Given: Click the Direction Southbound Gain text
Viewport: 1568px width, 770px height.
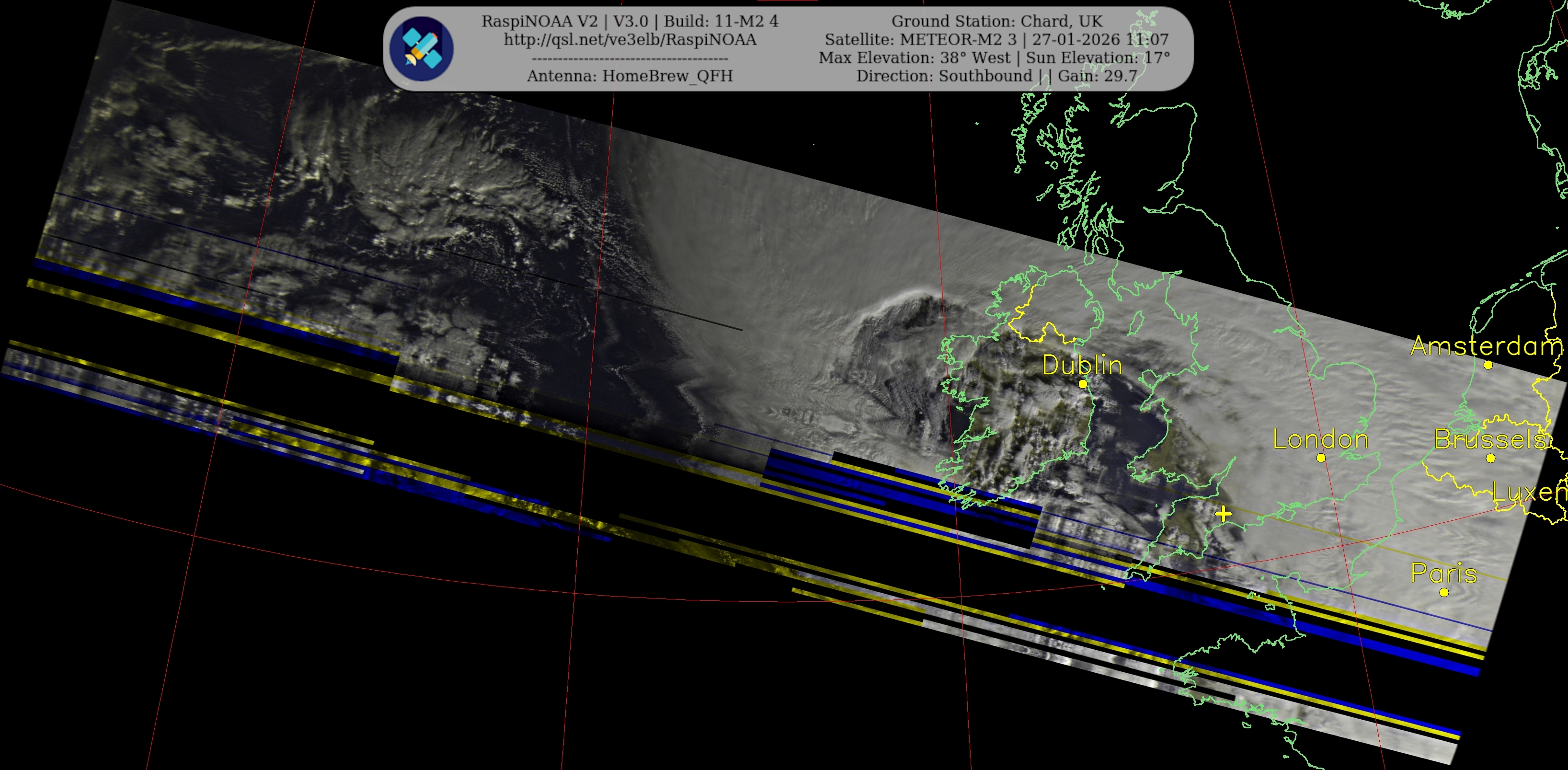Looking at the screenshot, I should click(996, 76).
